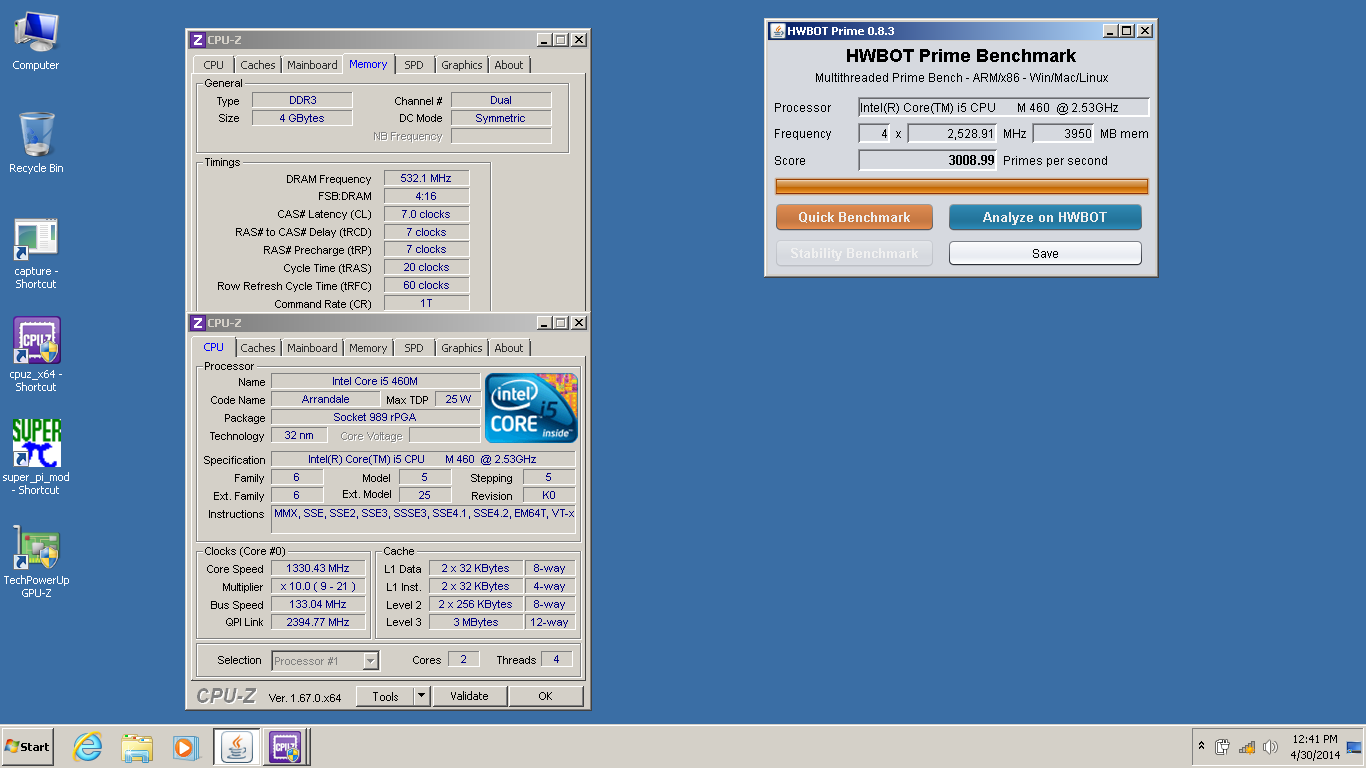Image resolution: width=1366 pixels, height=768 pixels.
Task: Open Mainboard tab in the processor CPU-Z window
Action: click(x=312, y=348)
